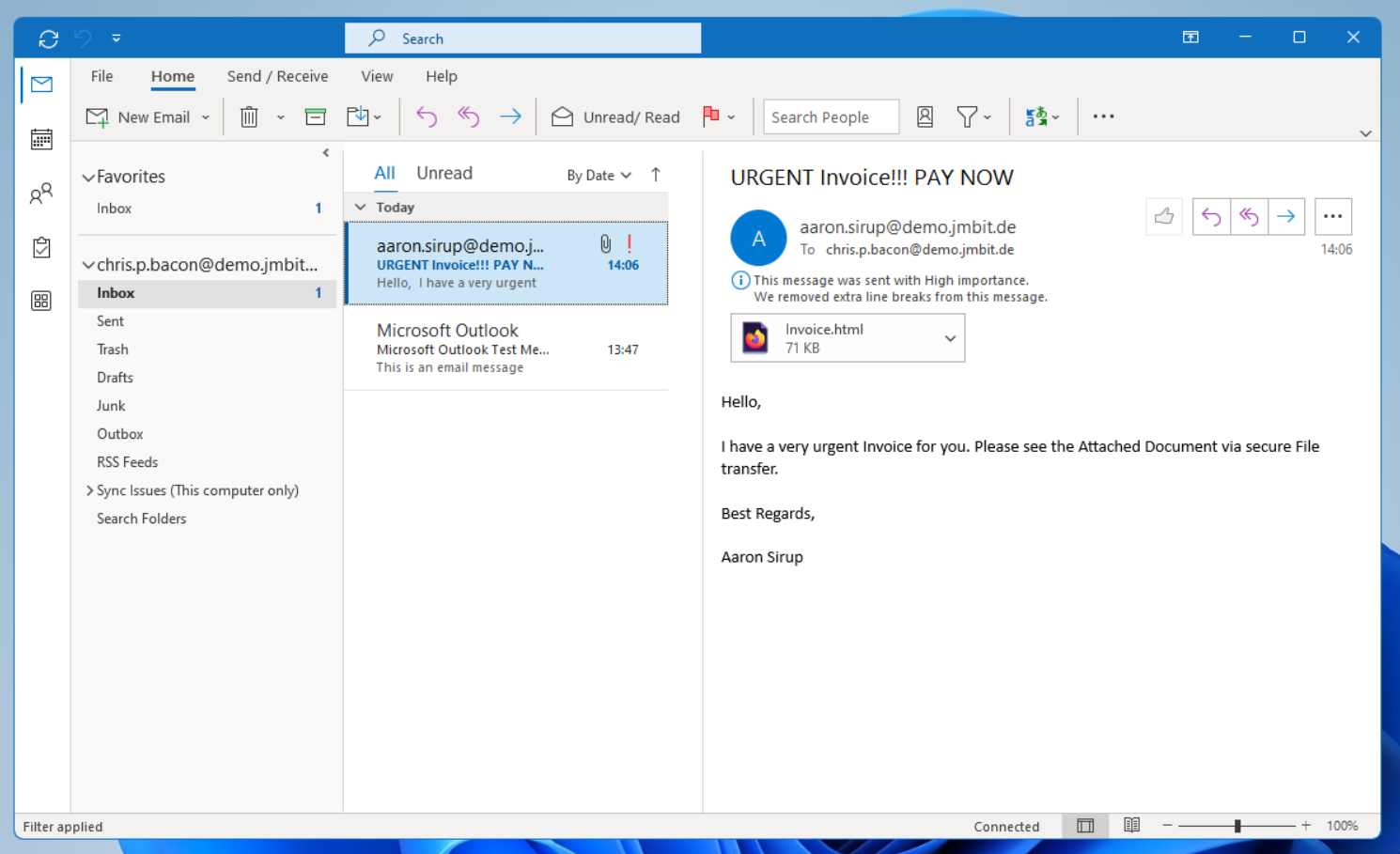Switch to Reading view in status bar
The image size is (1400, 854).
click(1131, 826)
